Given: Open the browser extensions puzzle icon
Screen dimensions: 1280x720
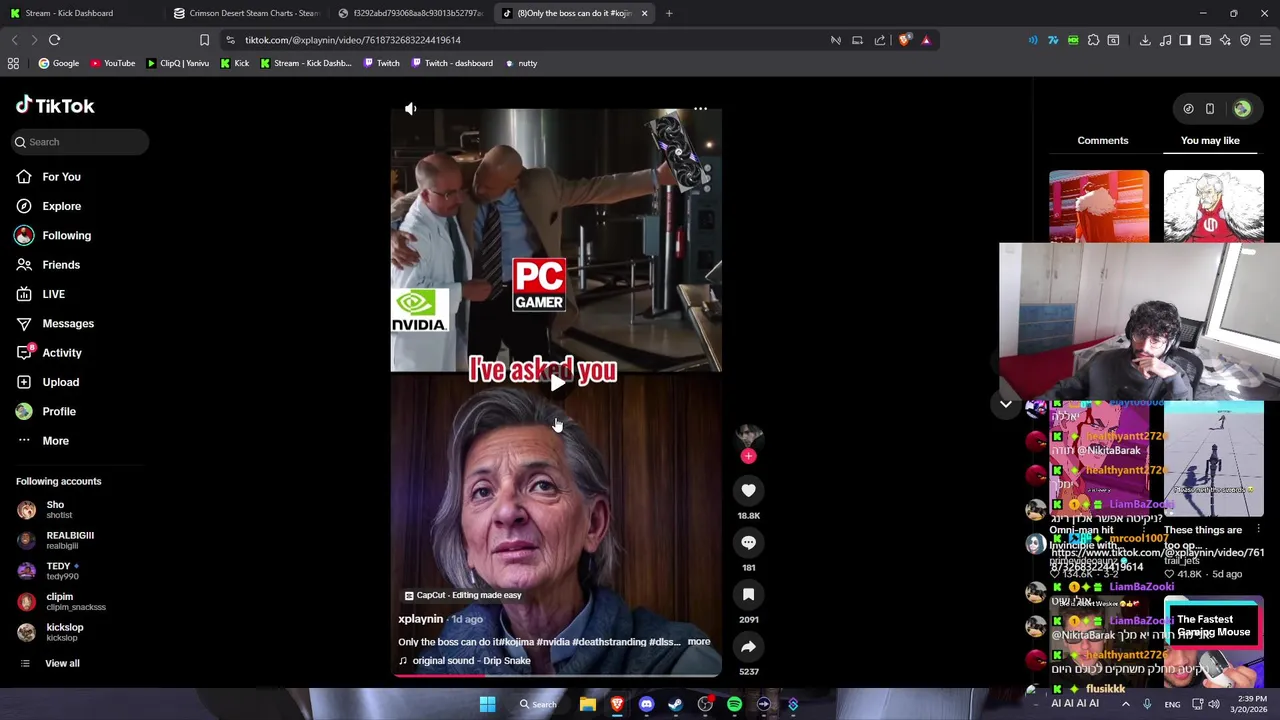Looking at the screenshot, I should (x=1093, y=40).
